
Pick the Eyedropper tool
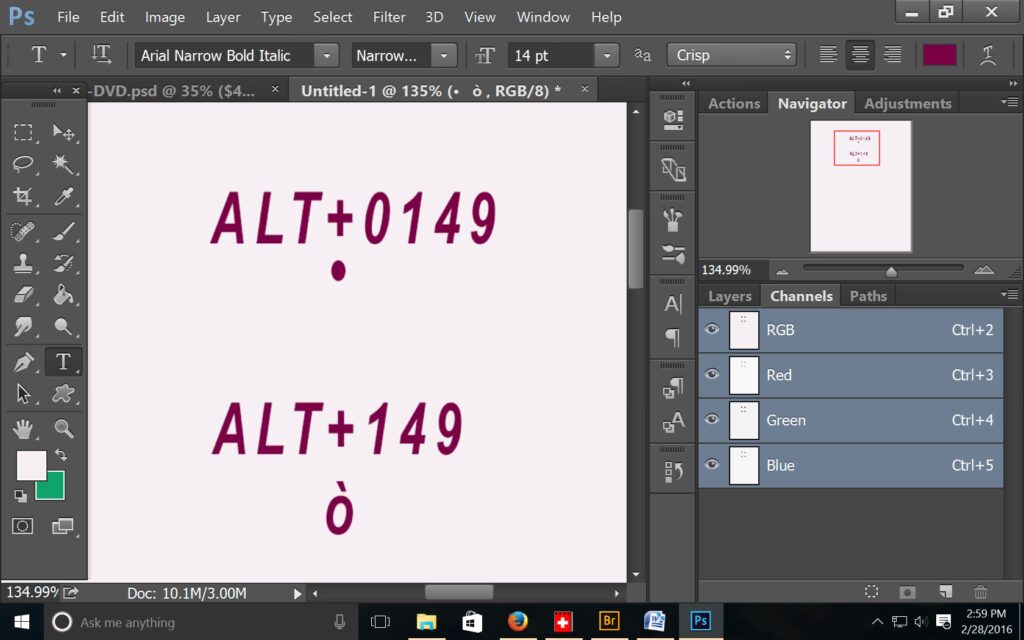click(x=63, y=197)
